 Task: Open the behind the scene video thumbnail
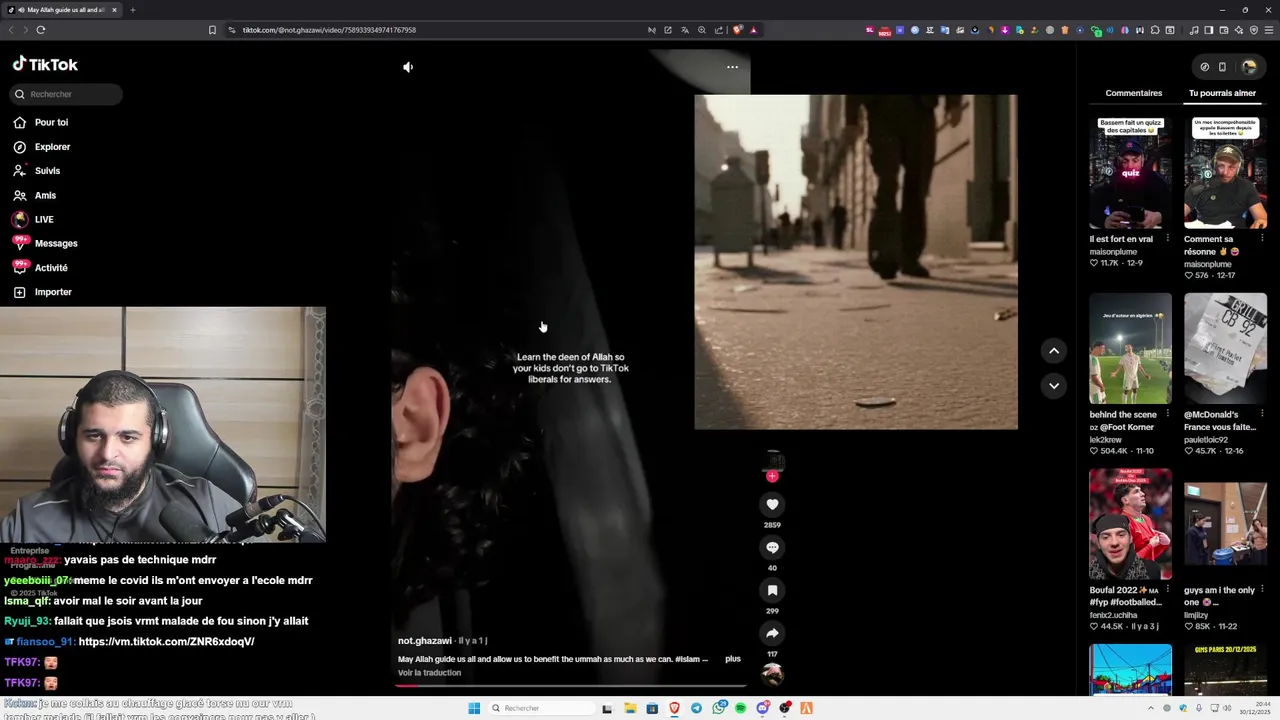(1130, 348)
